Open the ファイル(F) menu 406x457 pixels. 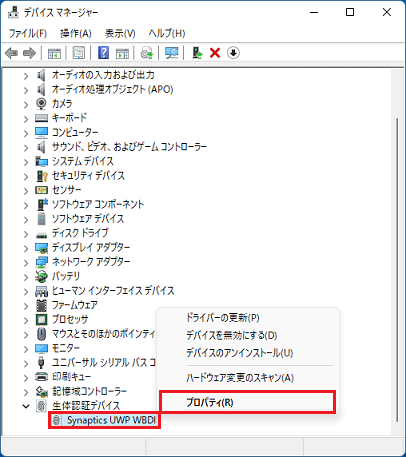(28, 33)
